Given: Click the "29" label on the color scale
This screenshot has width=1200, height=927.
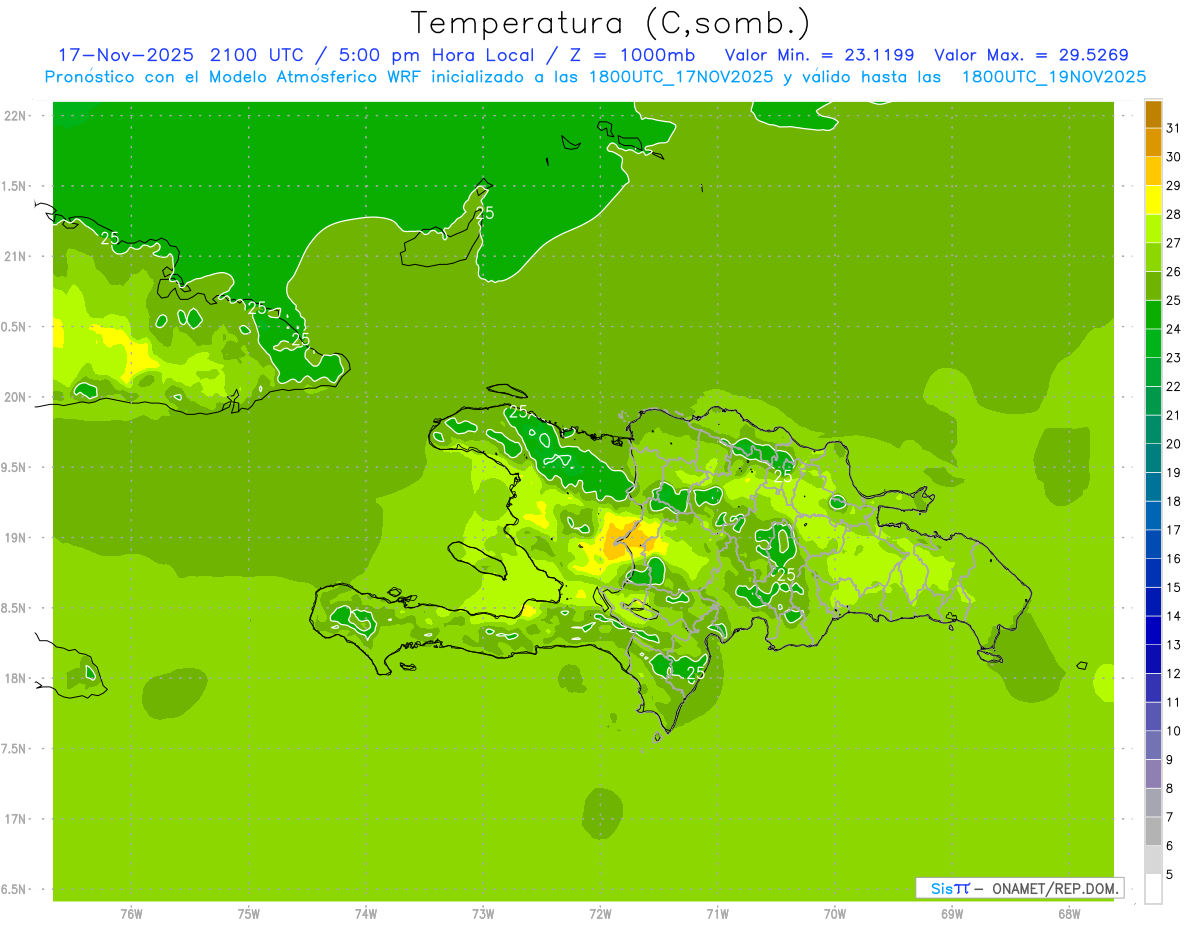Looking at the screenshot, I should (x=1174, y=186).
